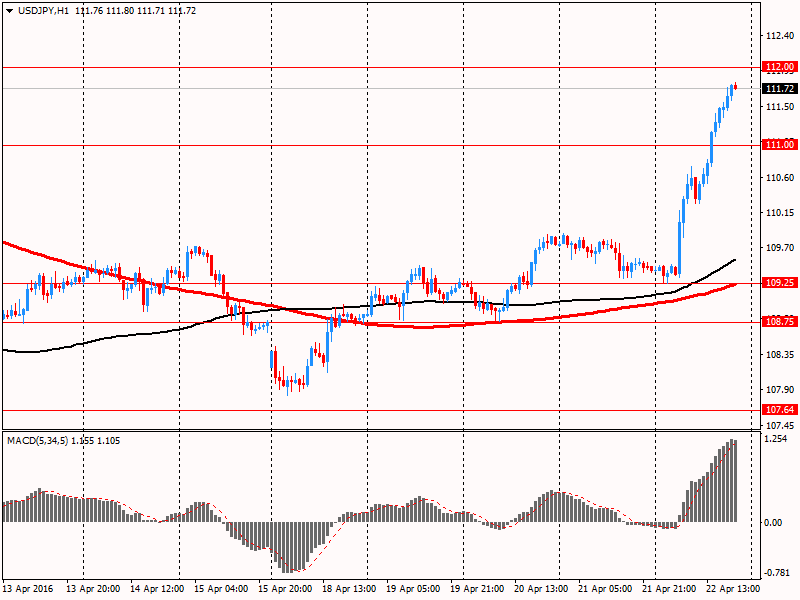Click the 109.25 horizontal line label
Screen dimensions: 800x600
click(780, 283)
